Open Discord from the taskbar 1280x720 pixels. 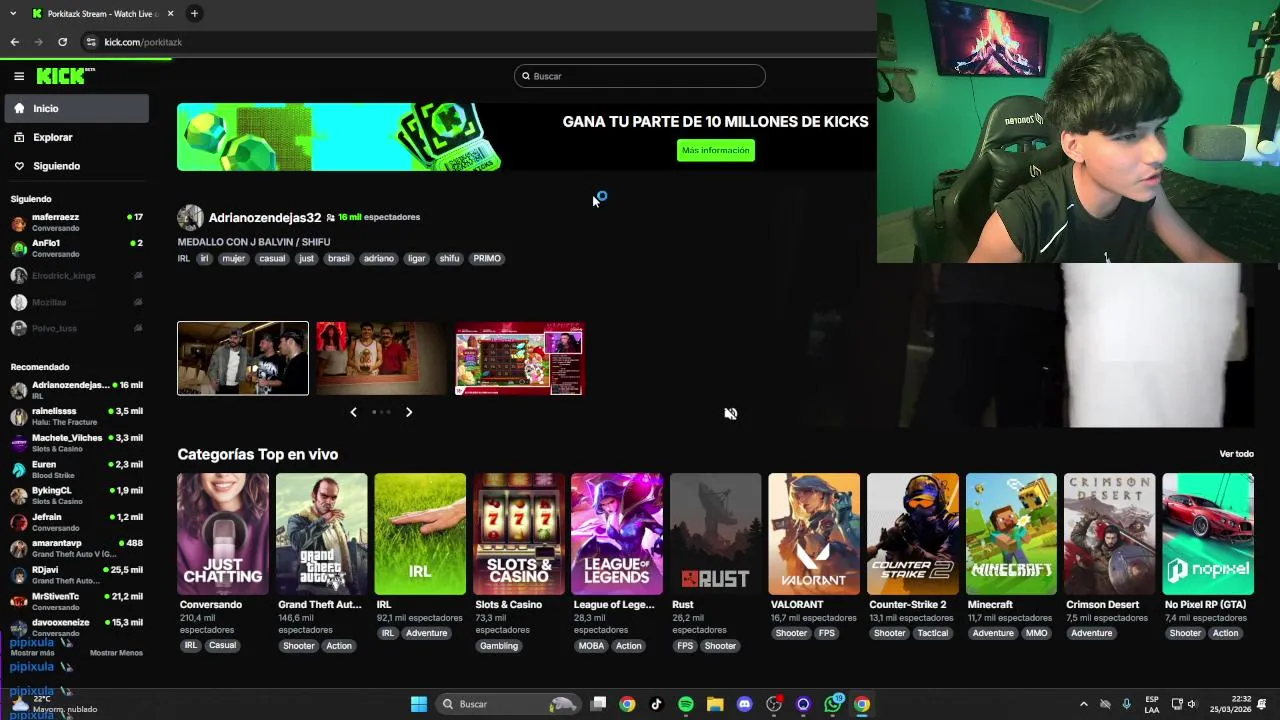click(x=744, y=704)
